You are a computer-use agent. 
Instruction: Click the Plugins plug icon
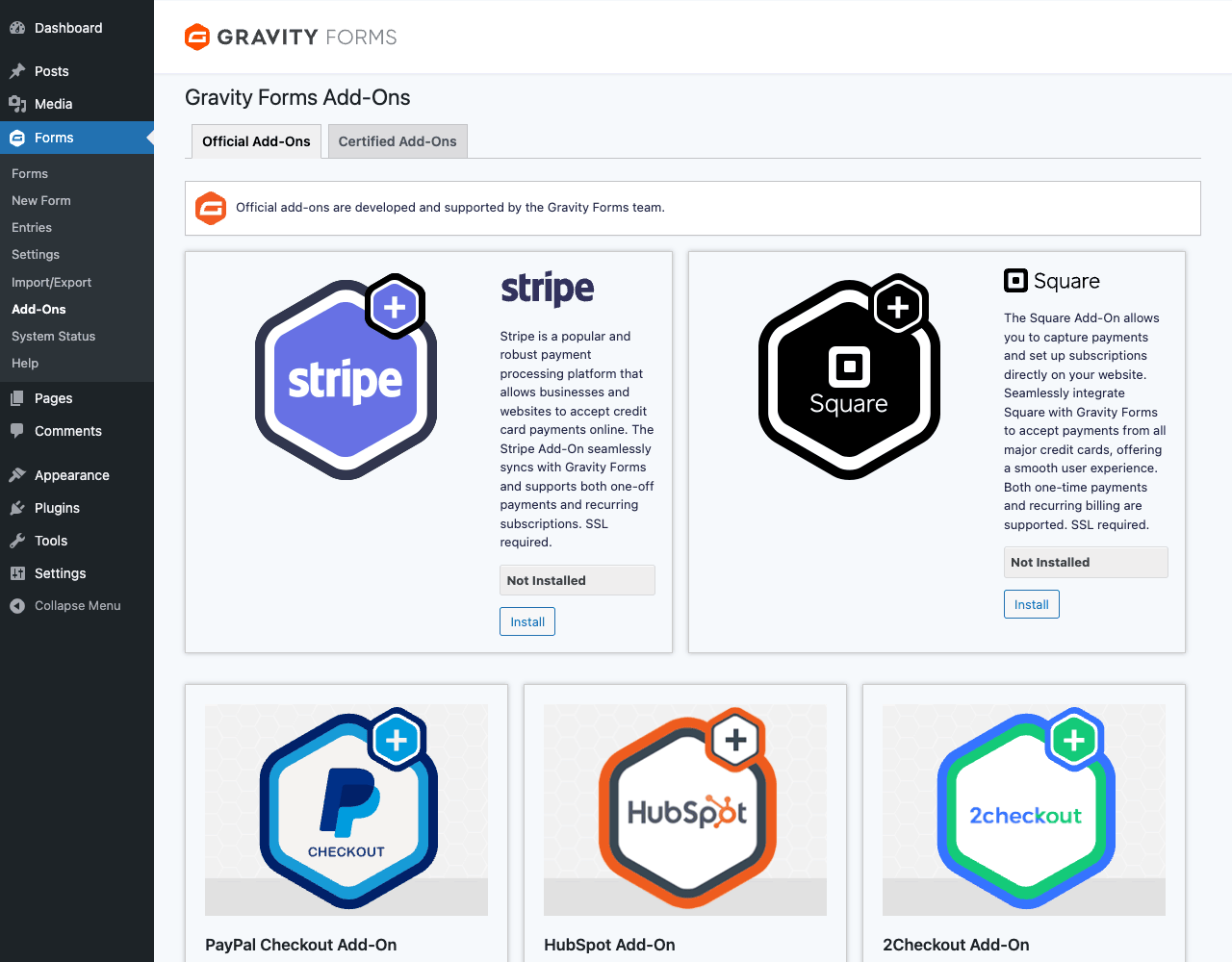pos(17,508)
